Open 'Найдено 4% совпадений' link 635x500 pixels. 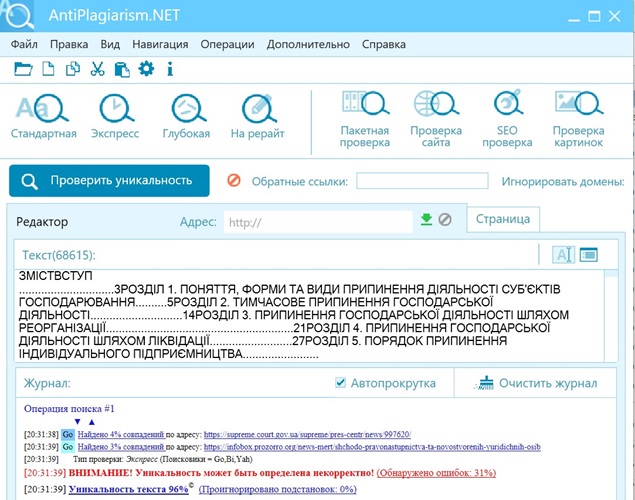tap(121, 434)
